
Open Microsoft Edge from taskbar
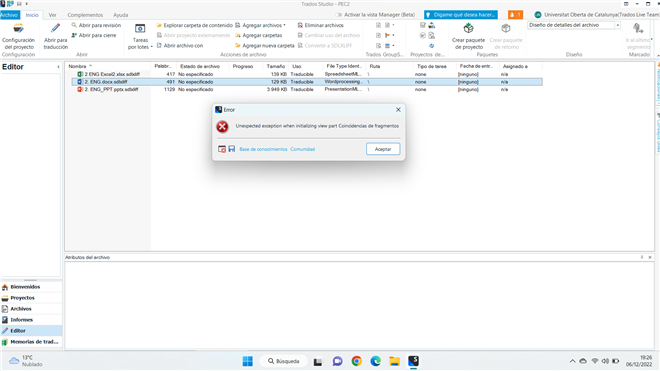(375, 361)
